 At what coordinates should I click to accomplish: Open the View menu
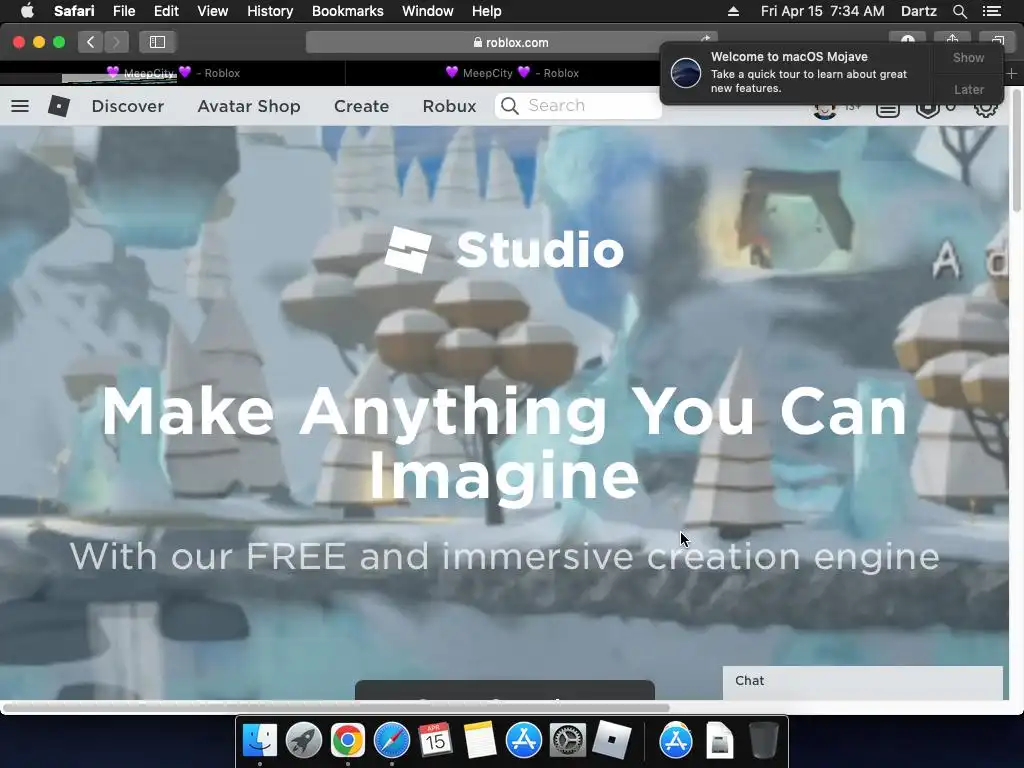(x=212, y=11)
